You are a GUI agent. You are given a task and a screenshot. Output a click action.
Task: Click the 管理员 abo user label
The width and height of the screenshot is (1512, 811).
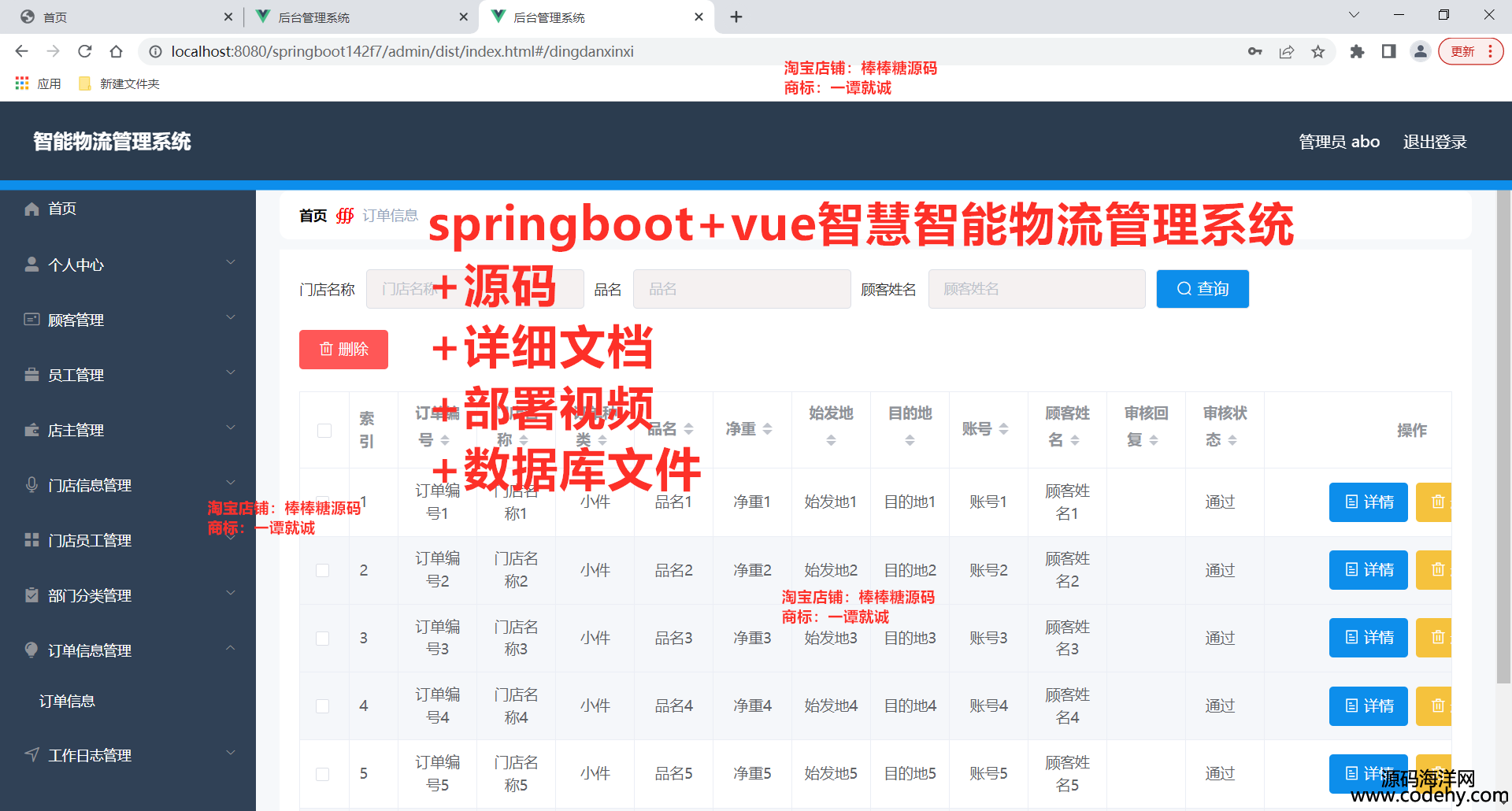pos(1339,142)
